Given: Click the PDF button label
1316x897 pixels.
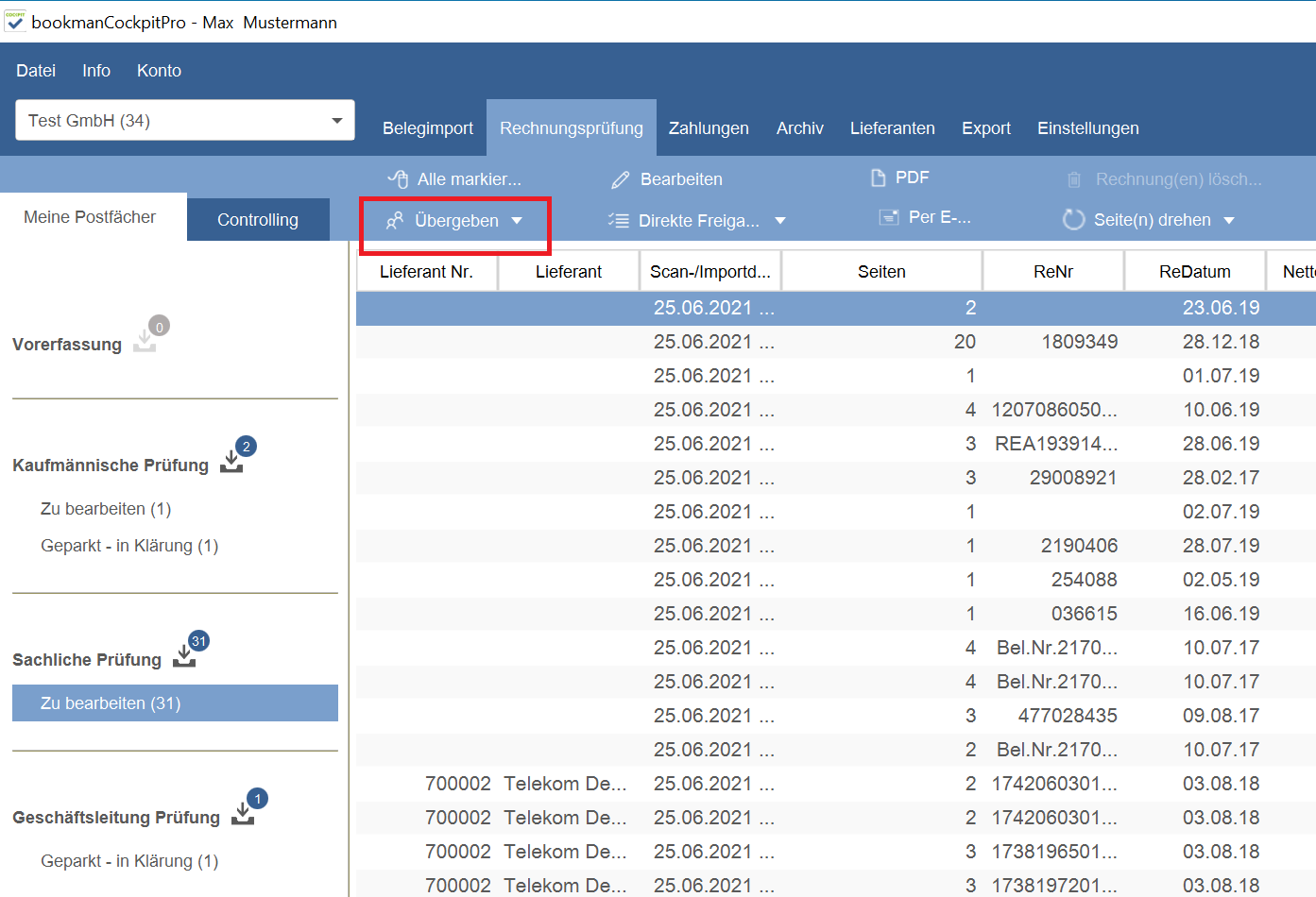Looking at the screenshot, I should tap(913, 178).
